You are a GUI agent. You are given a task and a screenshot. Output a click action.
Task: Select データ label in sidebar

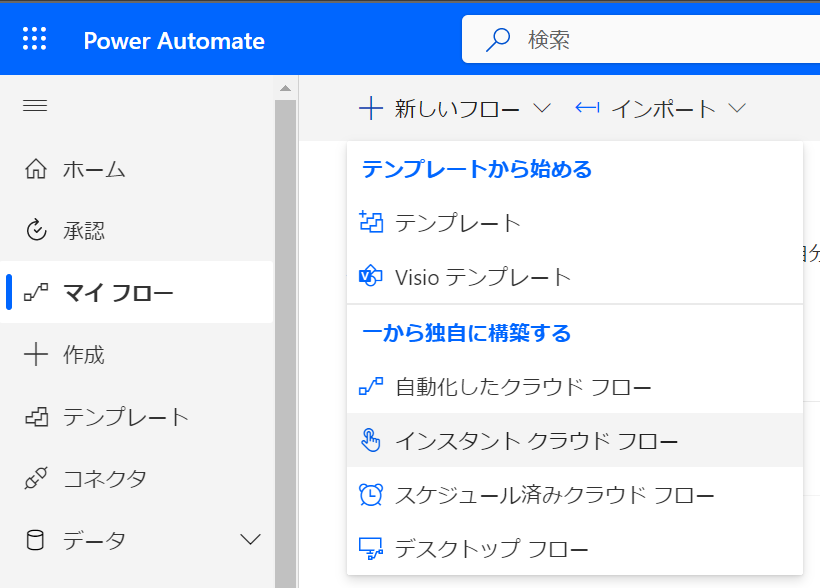pos(94,540)
